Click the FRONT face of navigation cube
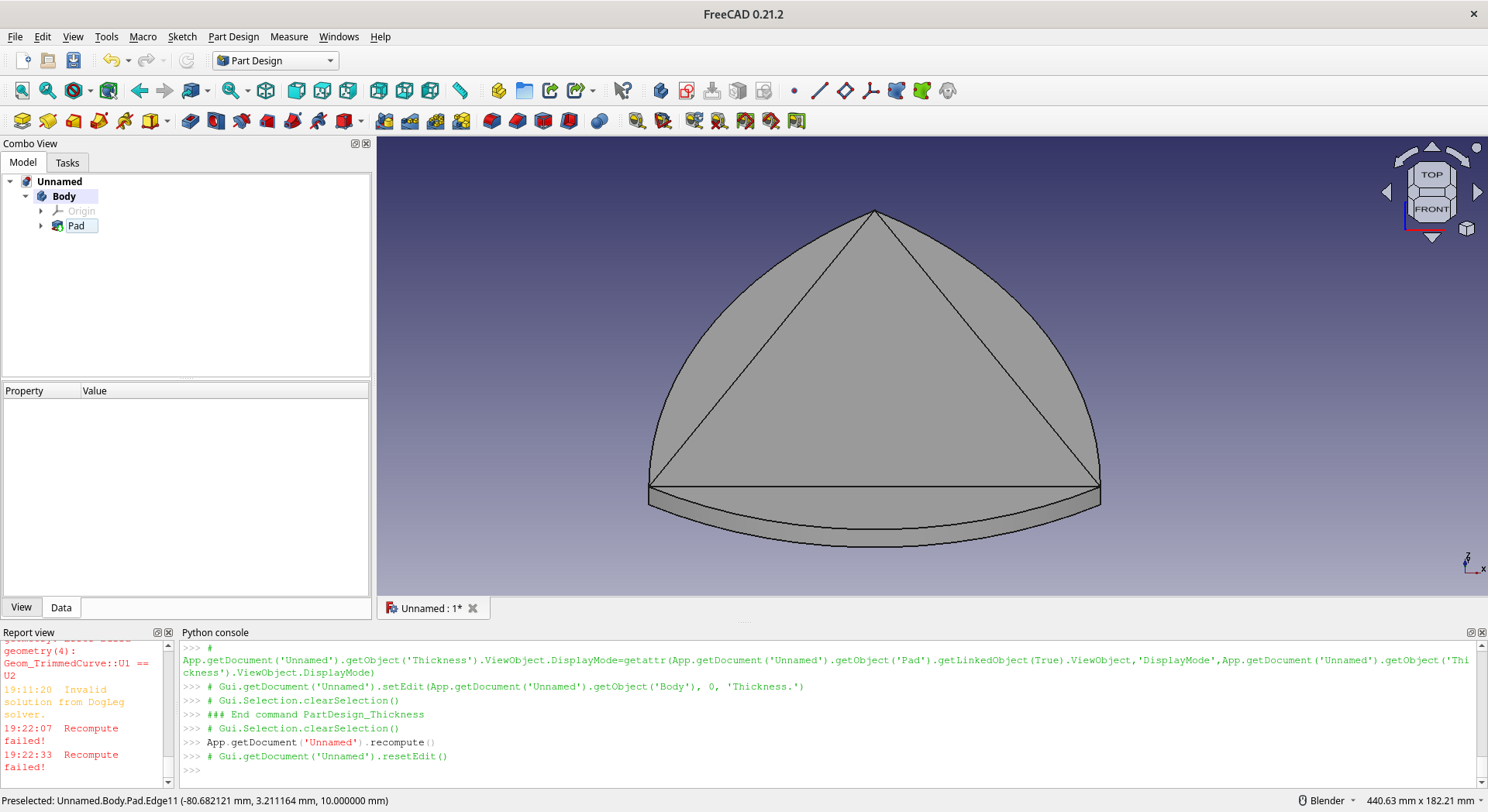 point(1431,209)
